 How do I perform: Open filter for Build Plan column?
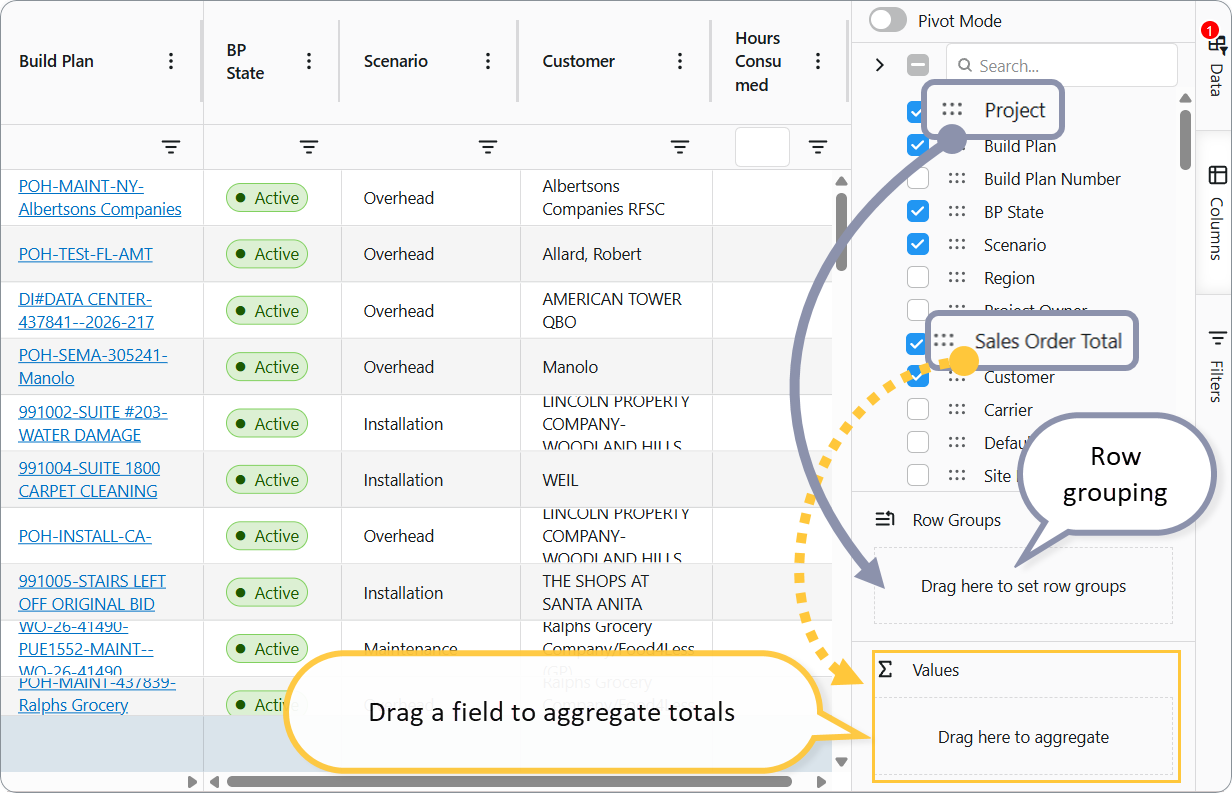[x=171, y=147]
